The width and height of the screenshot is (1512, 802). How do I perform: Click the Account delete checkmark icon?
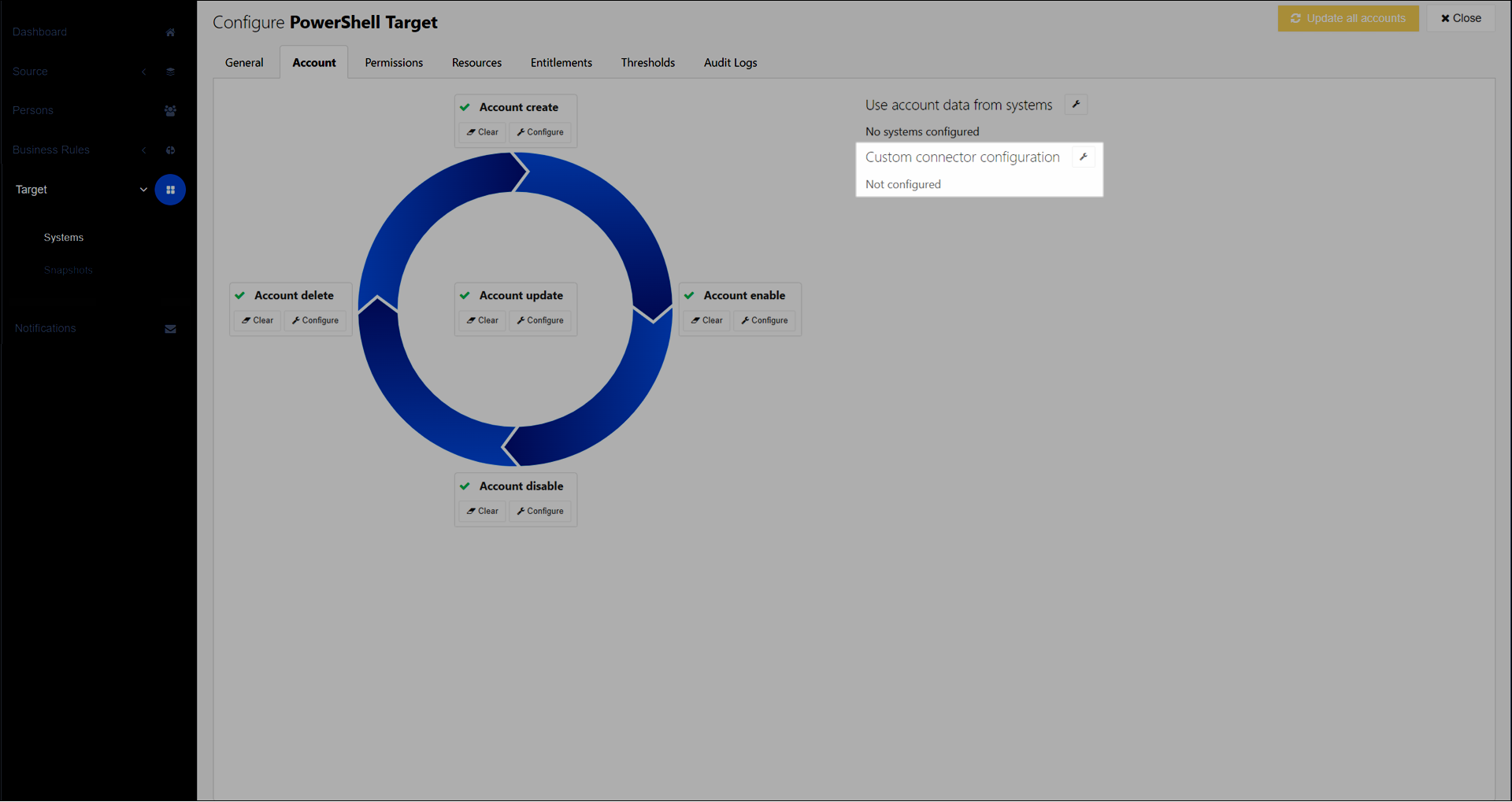[x=239, y=295]
